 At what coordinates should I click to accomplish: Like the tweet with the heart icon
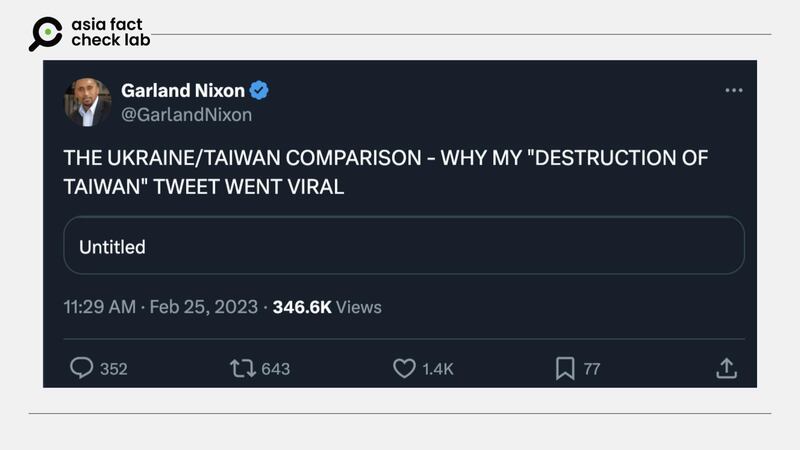pos(403,368)
